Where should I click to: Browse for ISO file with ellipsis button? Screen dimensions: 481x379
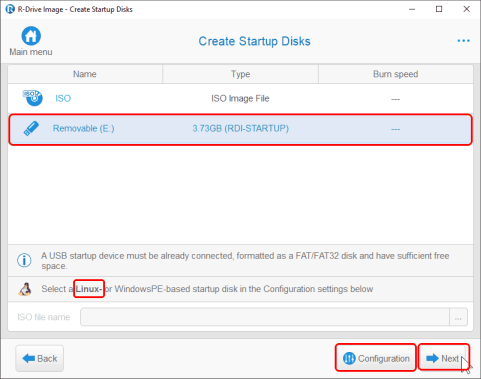(458, 317)
